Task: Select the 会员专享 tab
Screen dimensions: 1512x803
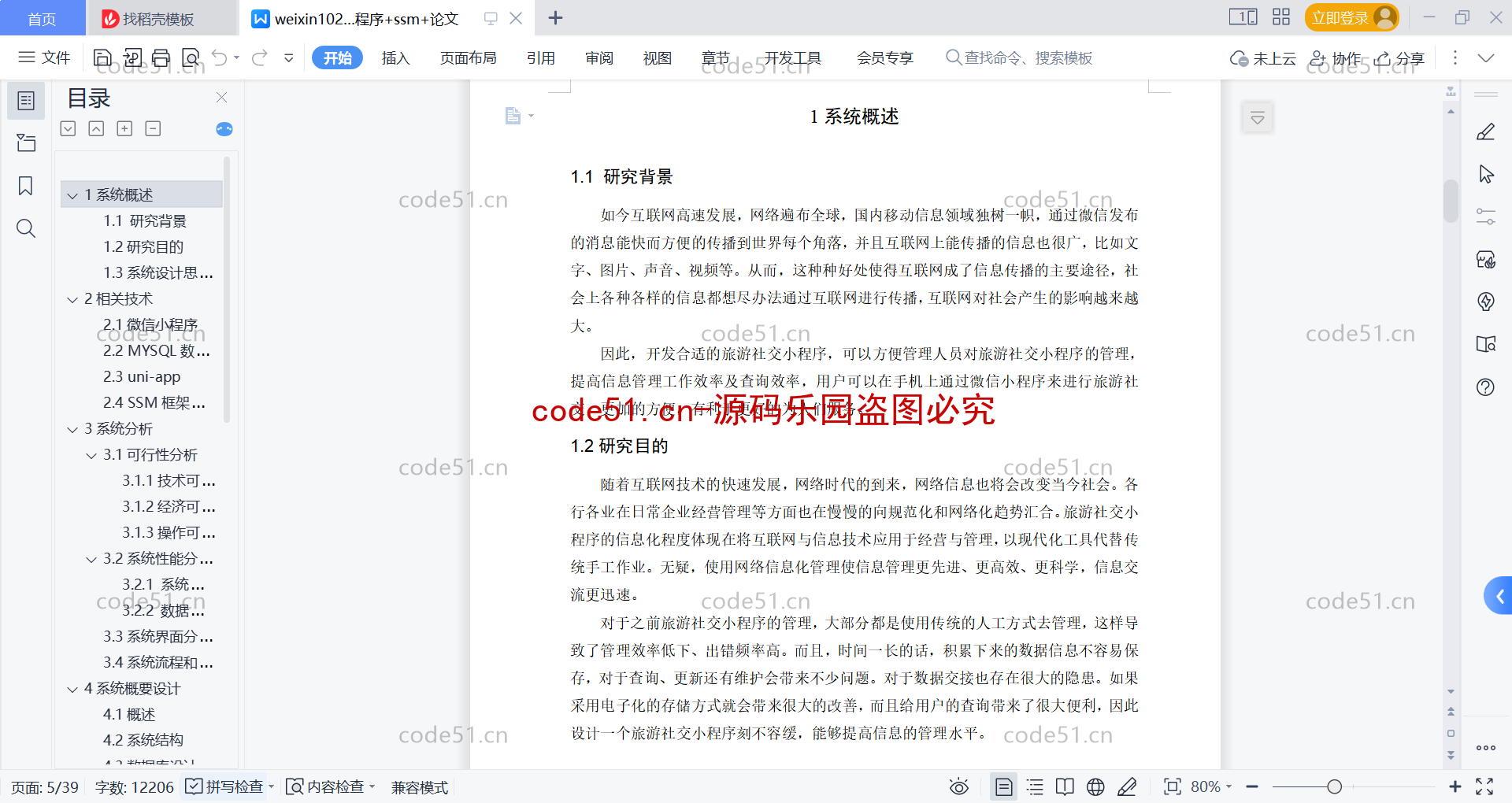Action: click(885, 57)
